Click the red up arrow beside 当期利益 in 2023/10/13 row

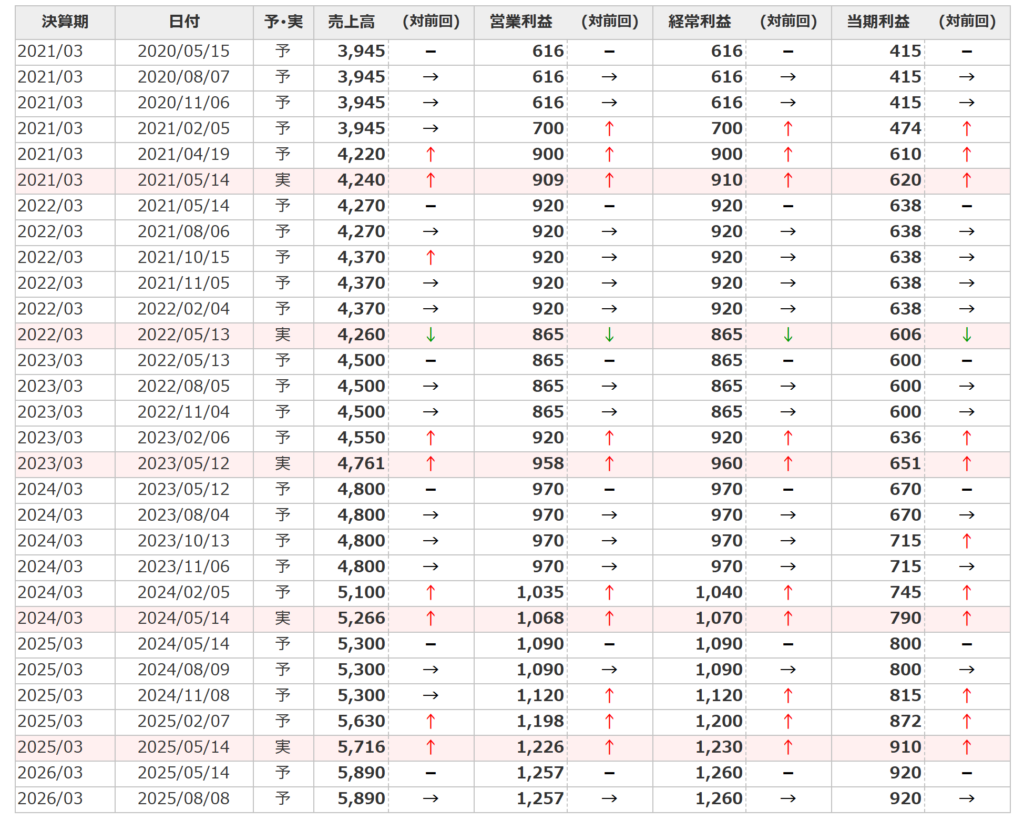[x=966, y=541]
